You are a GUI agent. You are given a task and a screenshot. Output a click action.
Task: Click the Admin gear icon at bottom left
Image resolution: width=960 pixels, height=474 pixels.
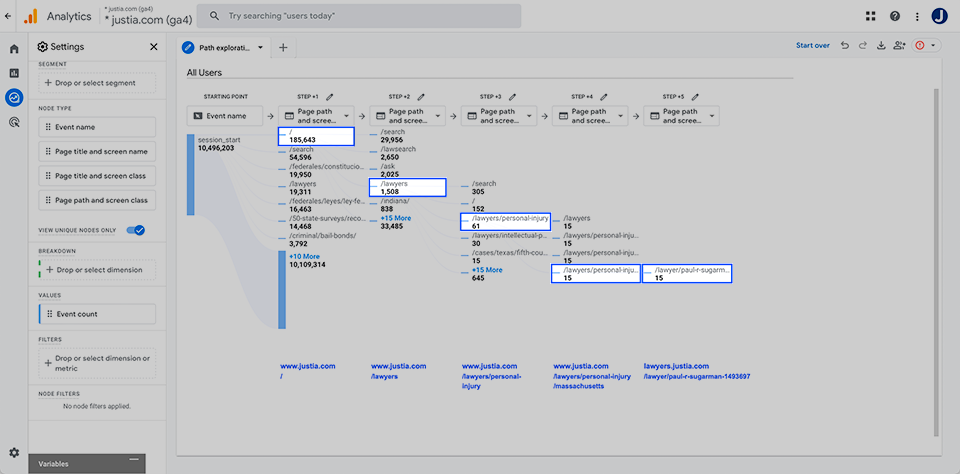[14, 453]
